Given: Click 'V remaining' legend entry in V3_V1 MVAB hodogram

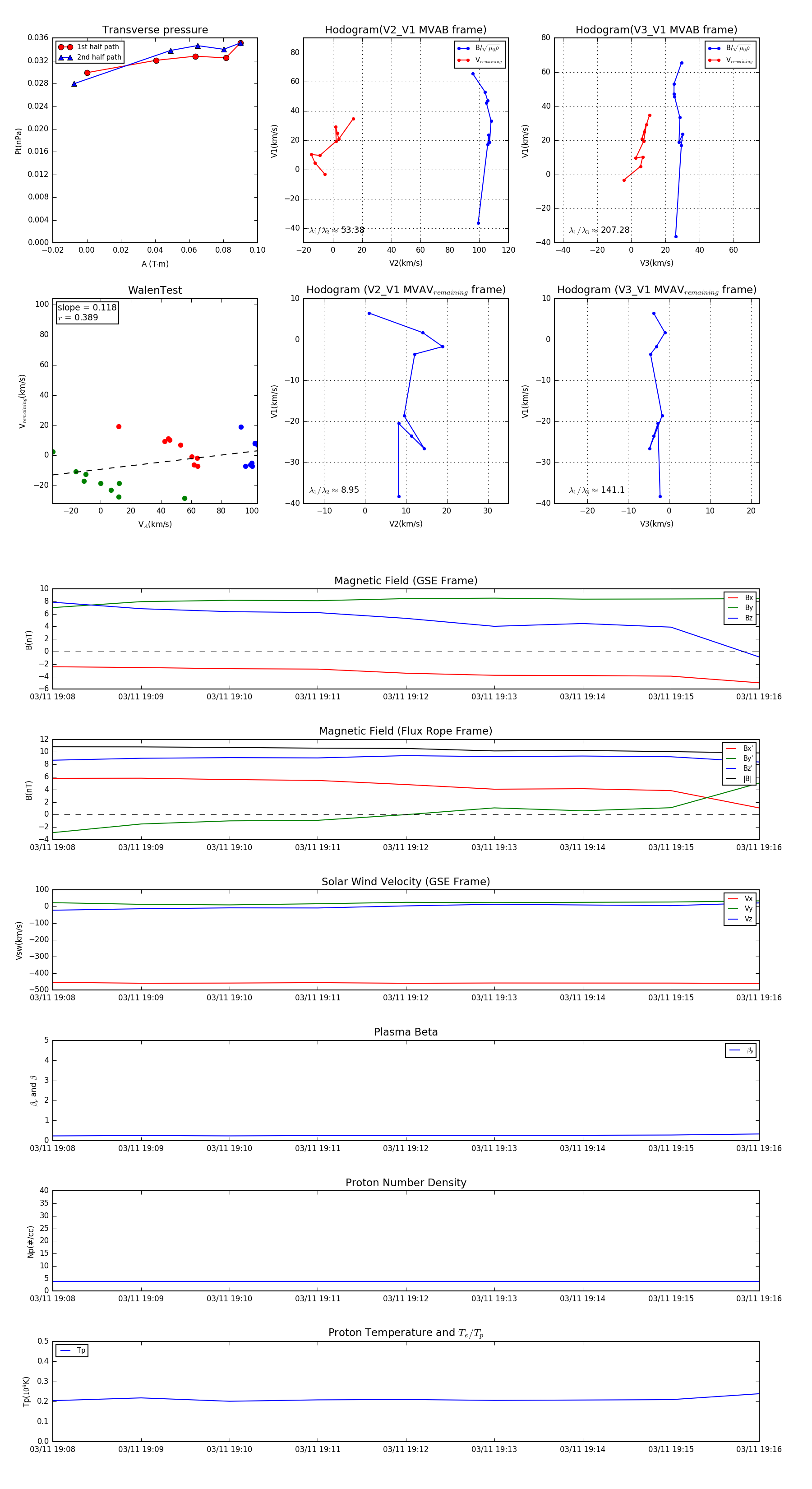Looking at the screenshot, I should (730, 60).
